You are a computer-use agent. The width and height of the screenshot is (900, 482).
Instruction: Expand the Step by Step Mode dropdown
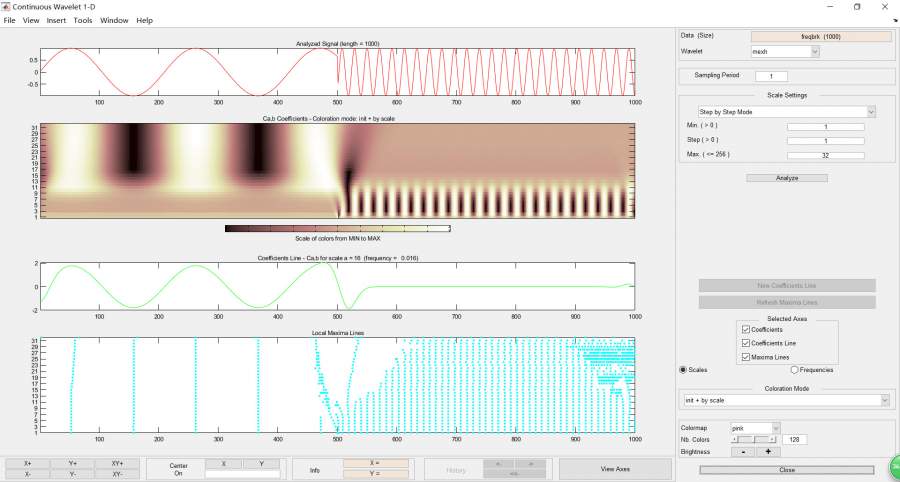click(786, 112)
